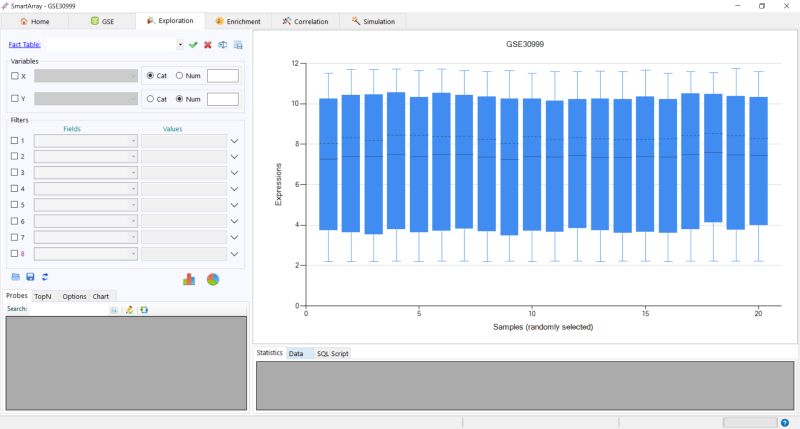Open the Options sub-tab
Viewport: 800px width, 429px height.
tap(74, 296)
